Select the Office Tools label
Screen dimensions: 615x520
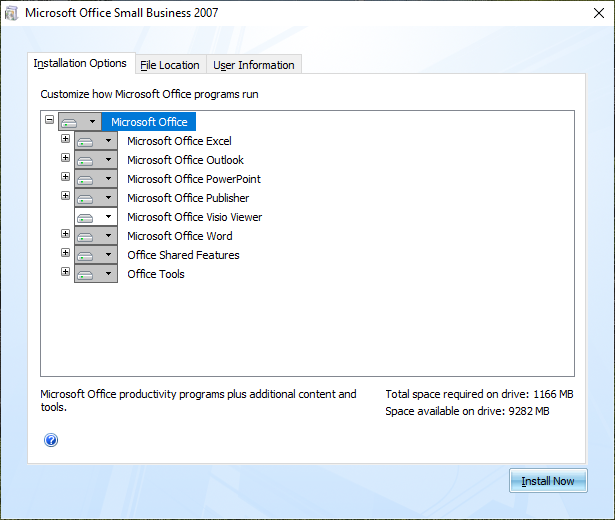(x=156, y=274)
